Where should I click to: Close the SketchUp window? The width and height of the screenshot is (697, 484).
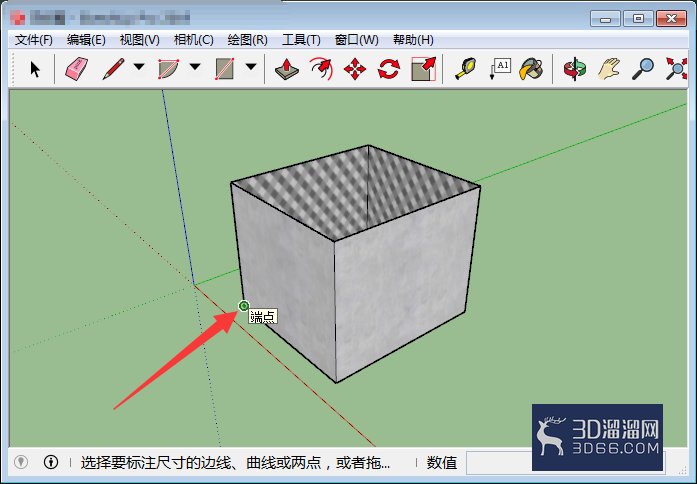click(671, 19)
